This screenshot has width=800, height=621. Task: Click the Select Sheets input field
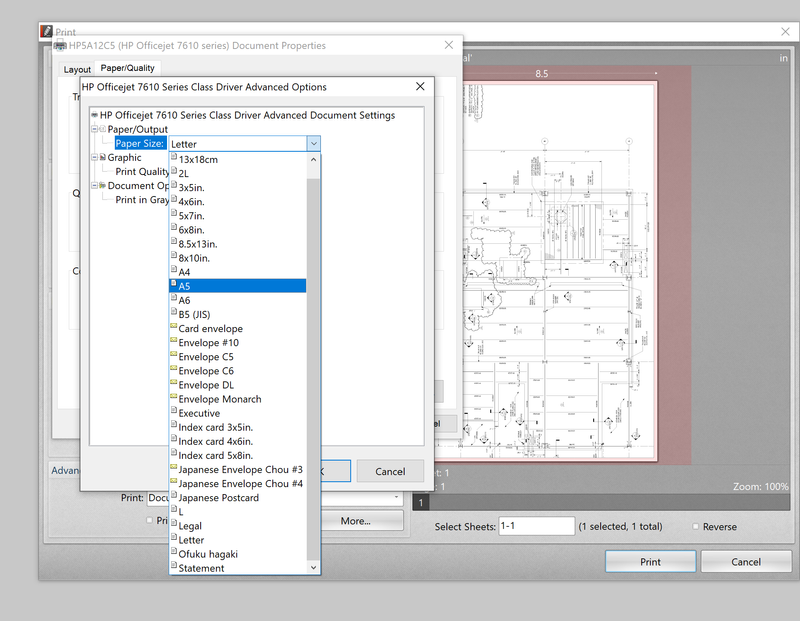535,526
